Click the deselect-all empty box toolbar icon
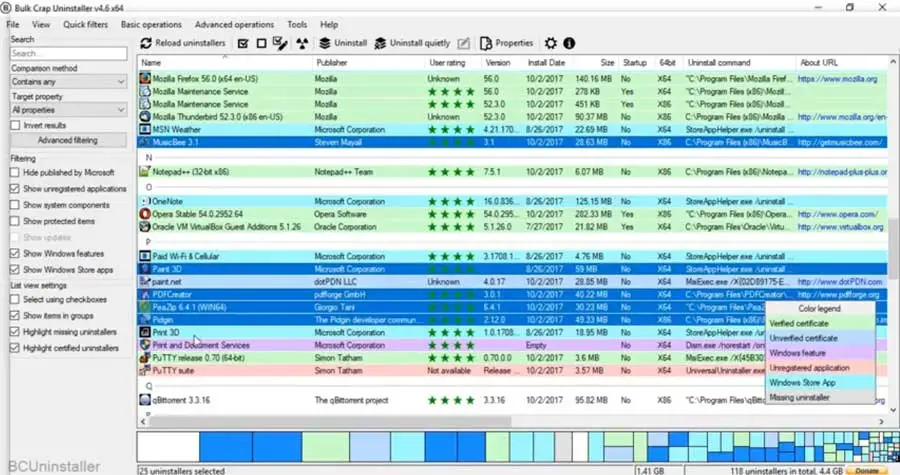This screenshot has width=900, height=475. (x=261, y=43)
